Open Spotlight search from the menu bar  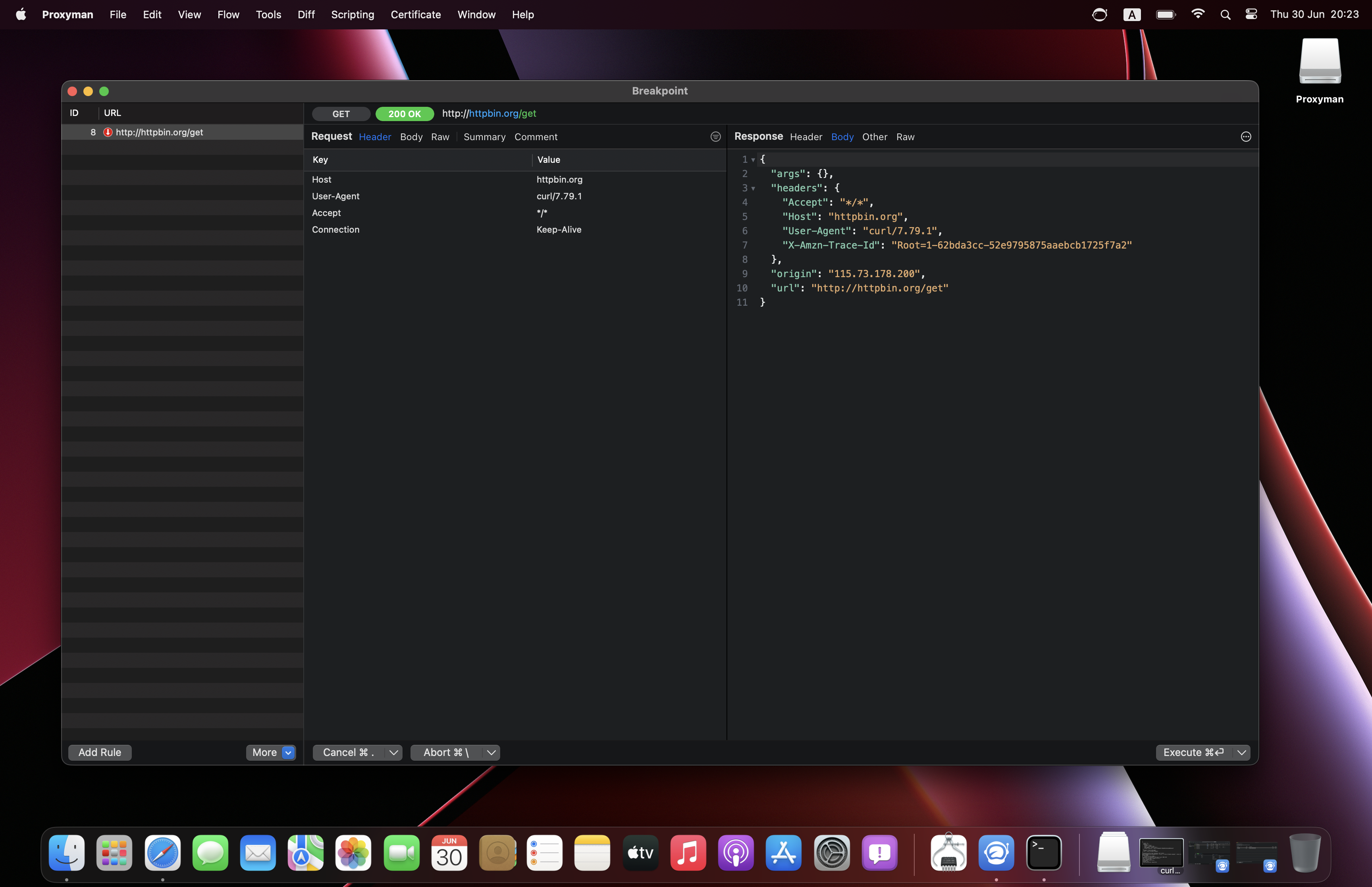pos(1225,14)
